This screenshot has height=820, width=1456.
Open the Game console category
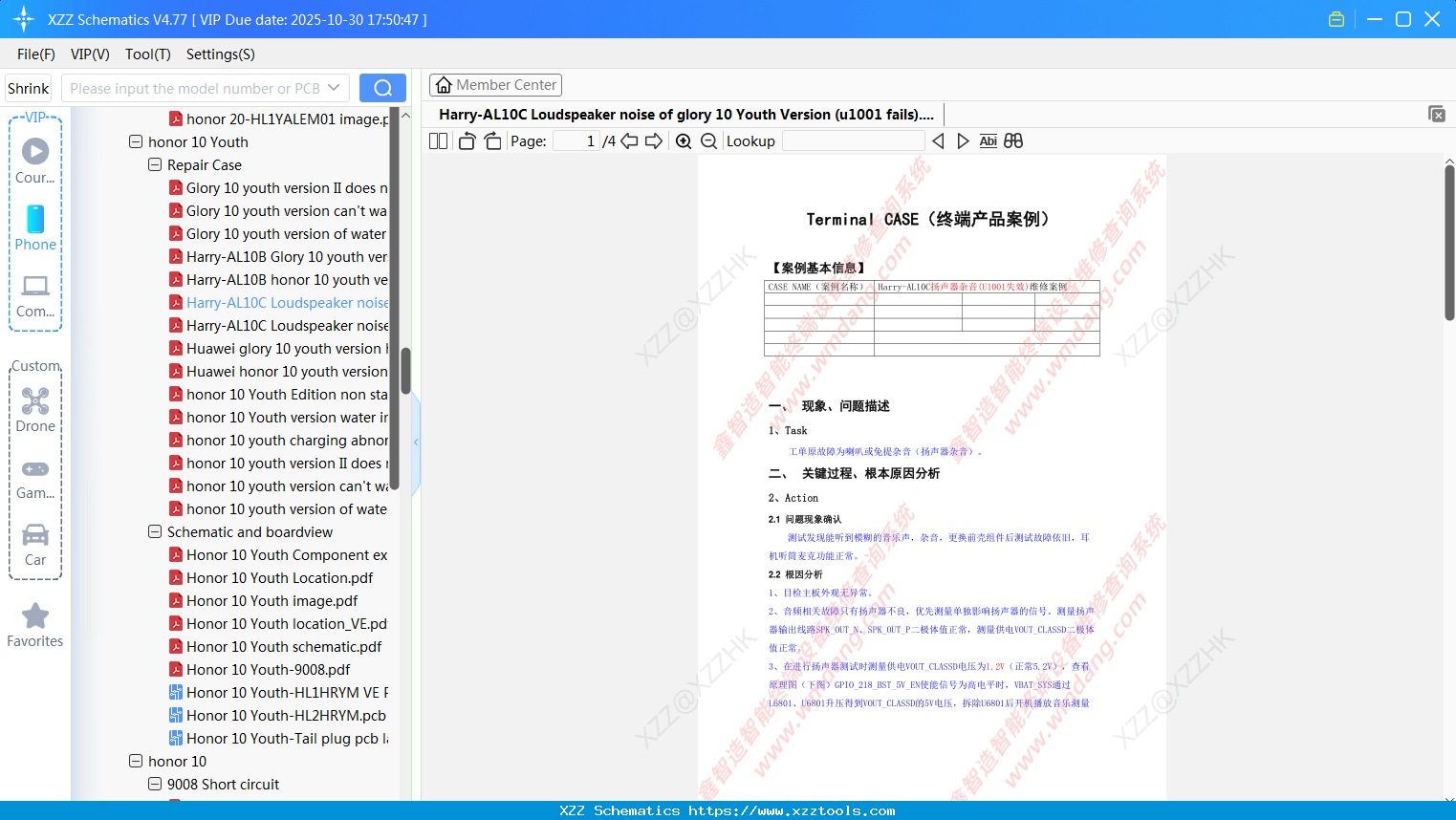(x=35, y=478)
